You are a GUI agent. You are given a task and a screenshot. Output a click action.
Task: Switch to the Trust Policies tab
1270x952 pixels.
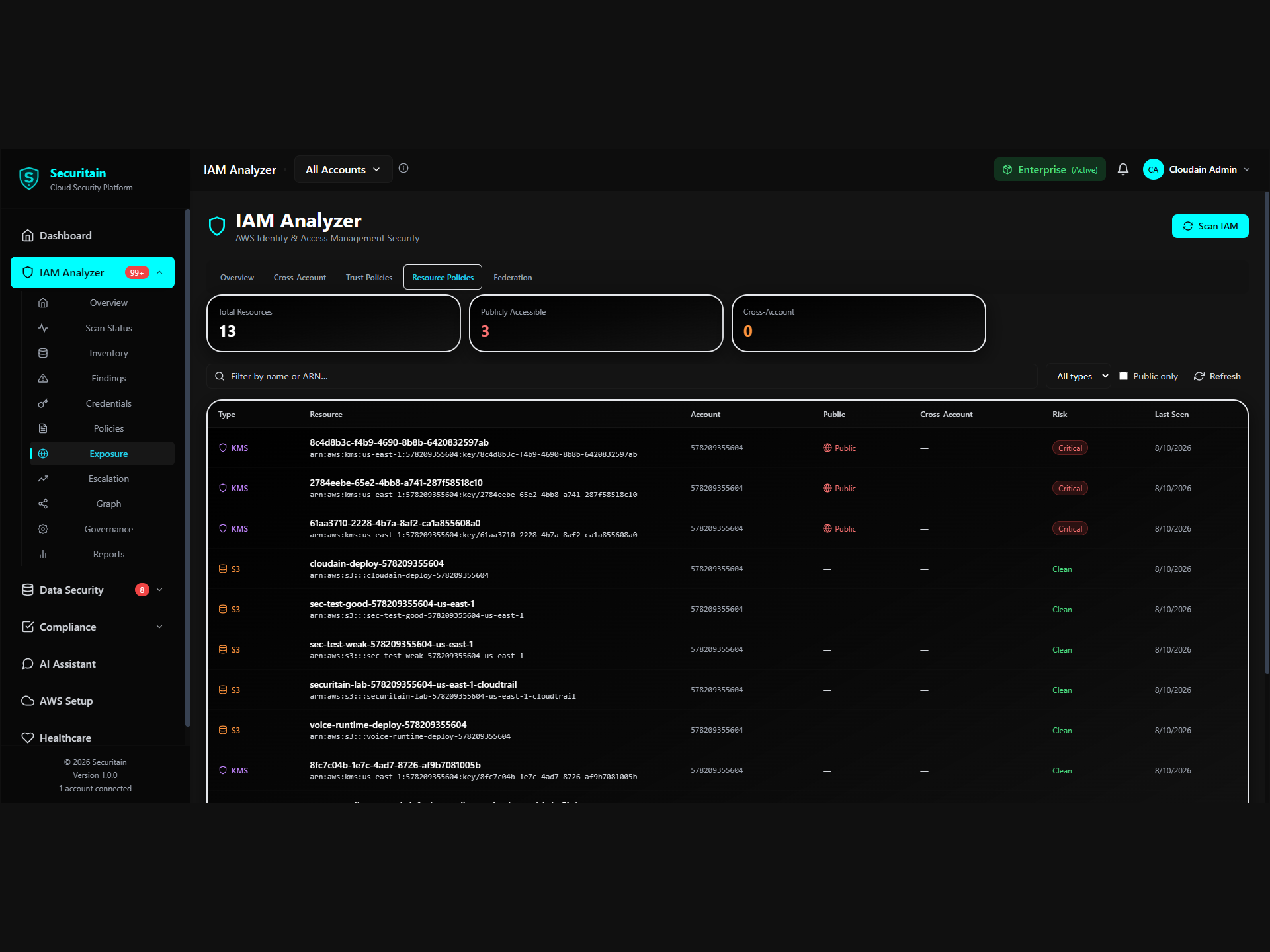point(369,277)
